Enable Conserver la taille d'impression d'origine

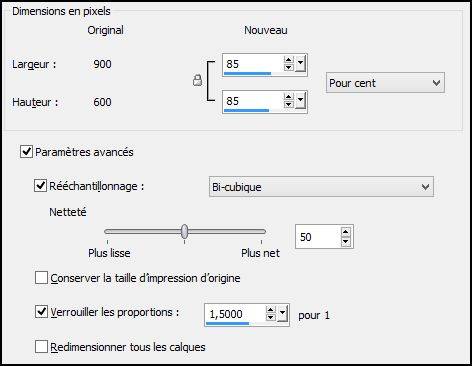[41, 277]
